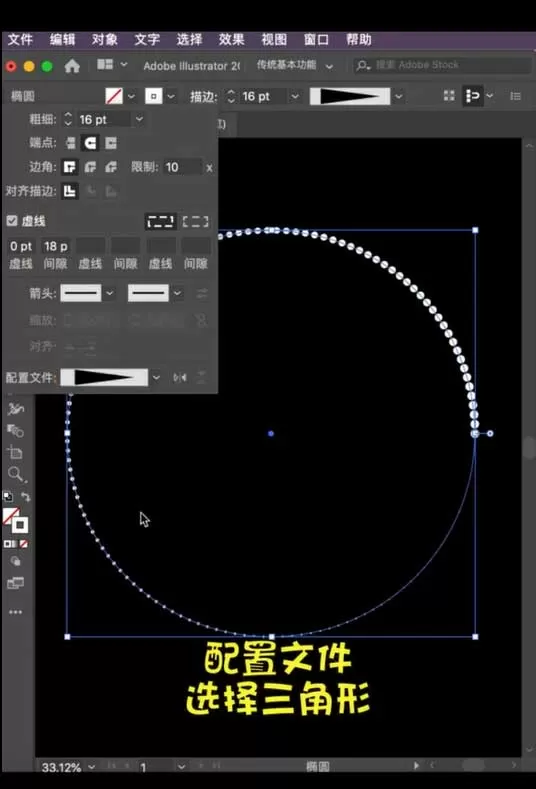Viewport: 536px width, 789px height.
Task: Click the Adobe Stock search field
Action: point(443,65)
